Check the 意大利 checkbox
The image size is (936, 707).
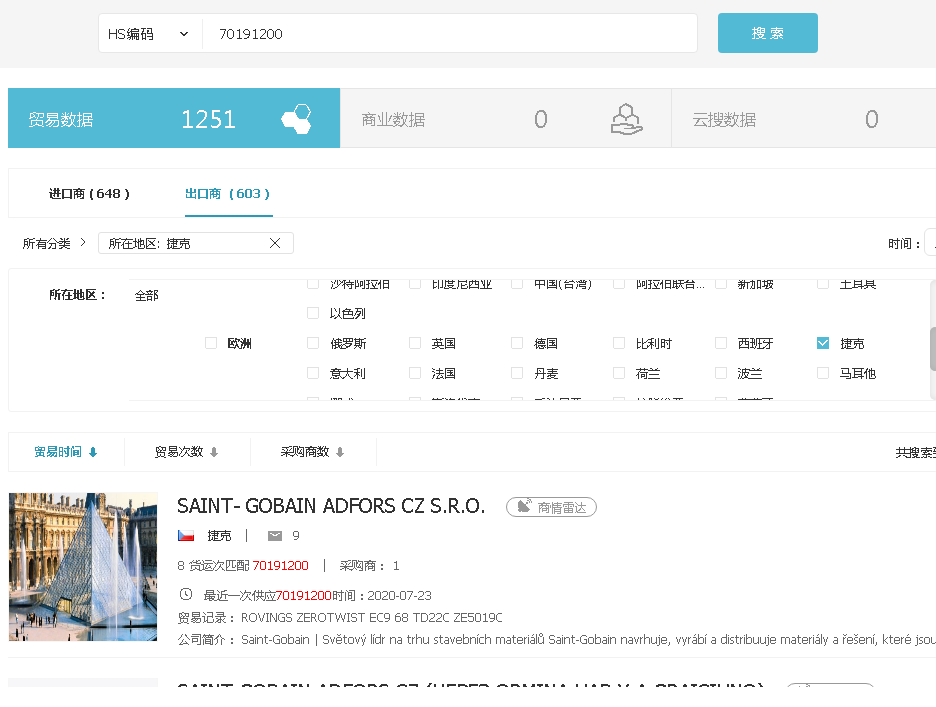(x=313, y=373)
